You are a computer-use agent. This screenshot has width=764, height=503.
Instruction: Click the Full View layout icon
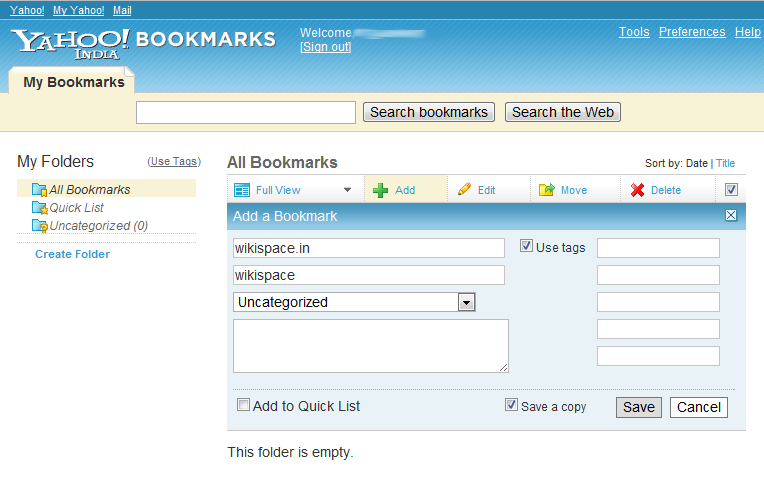click(242, 190)
